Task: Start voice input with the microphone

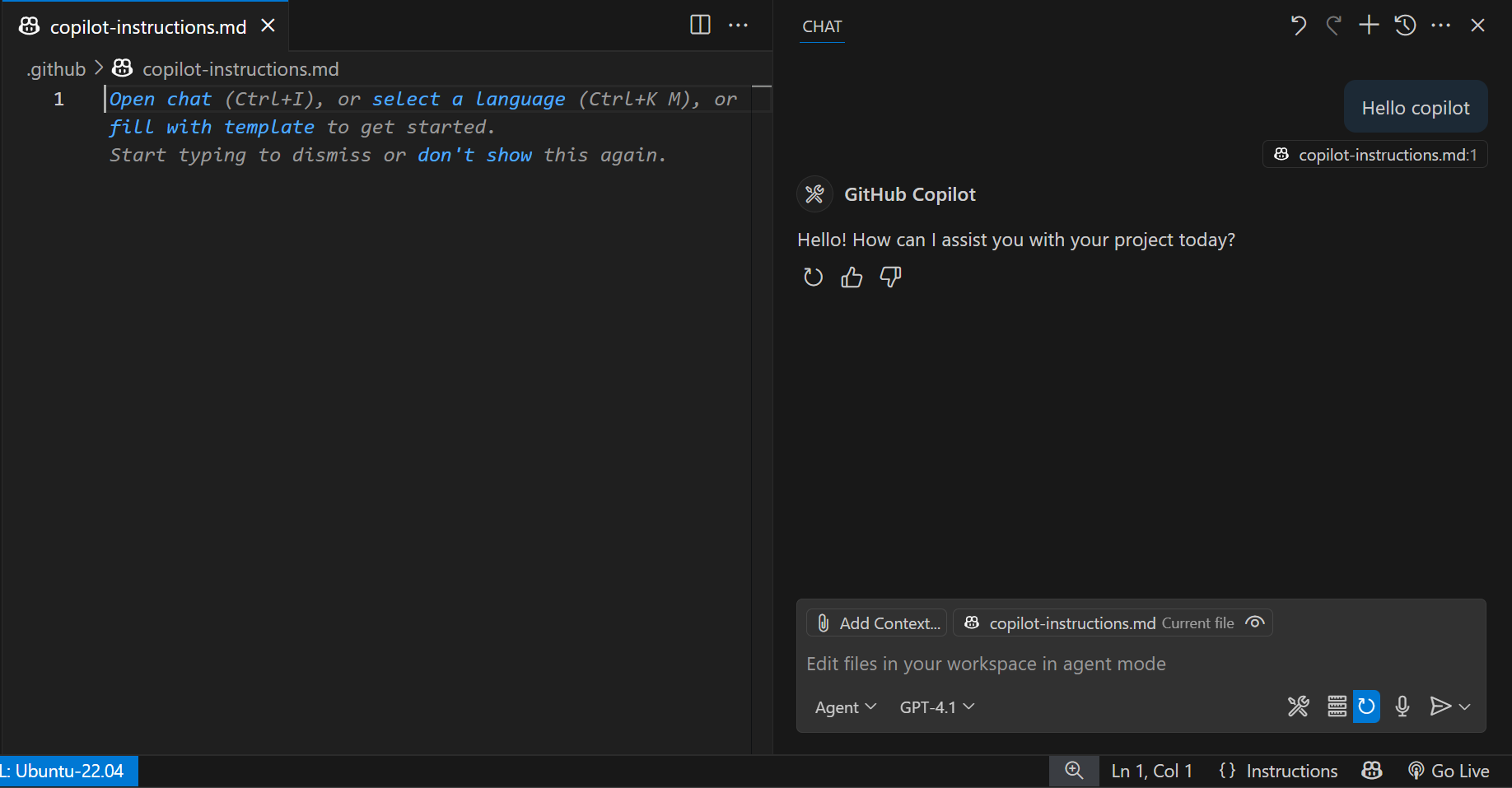Action: 1402,706
